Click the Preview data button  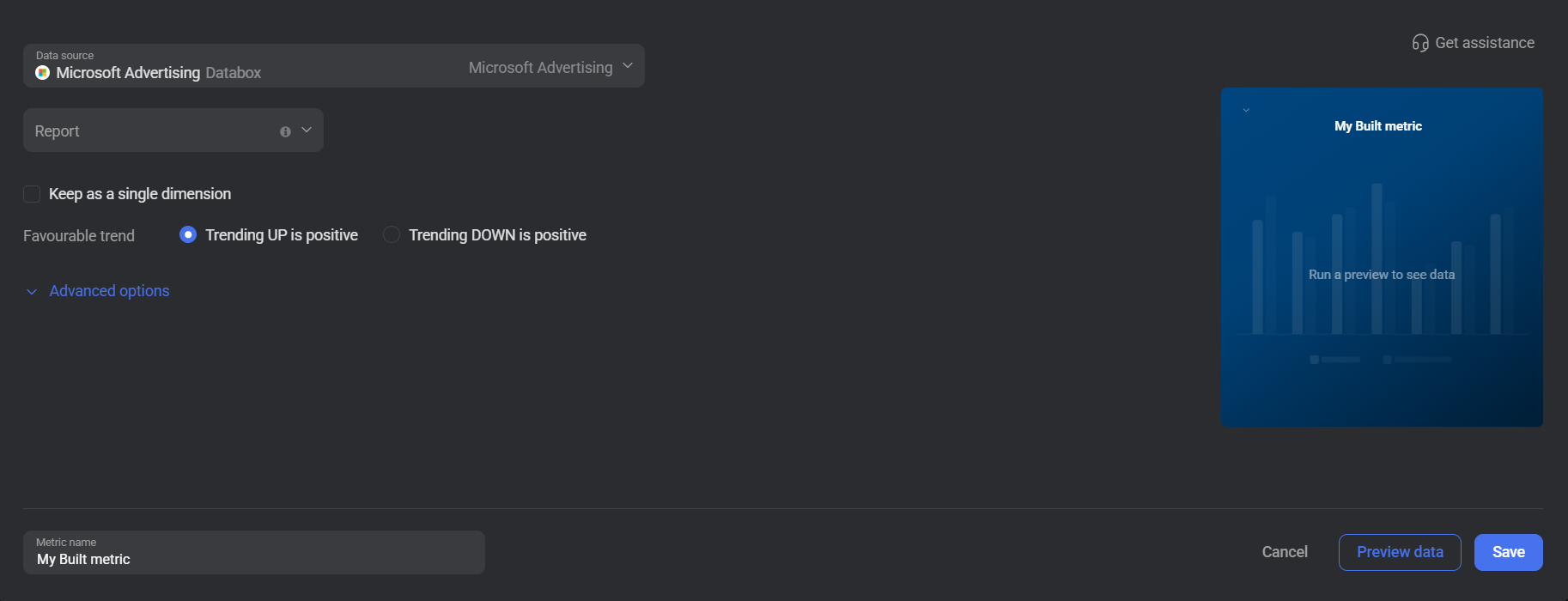[1400, 552]
